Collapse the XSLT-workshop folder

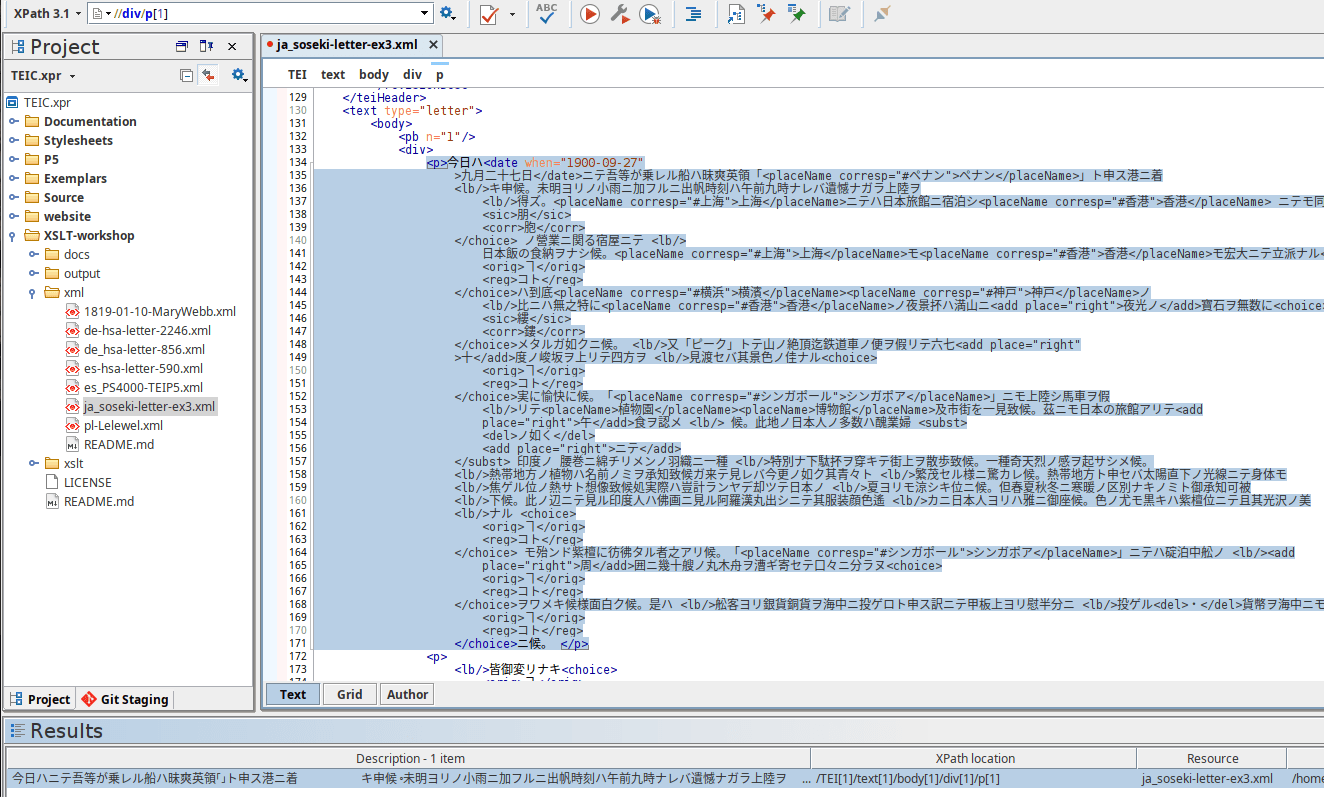point(14,236)
